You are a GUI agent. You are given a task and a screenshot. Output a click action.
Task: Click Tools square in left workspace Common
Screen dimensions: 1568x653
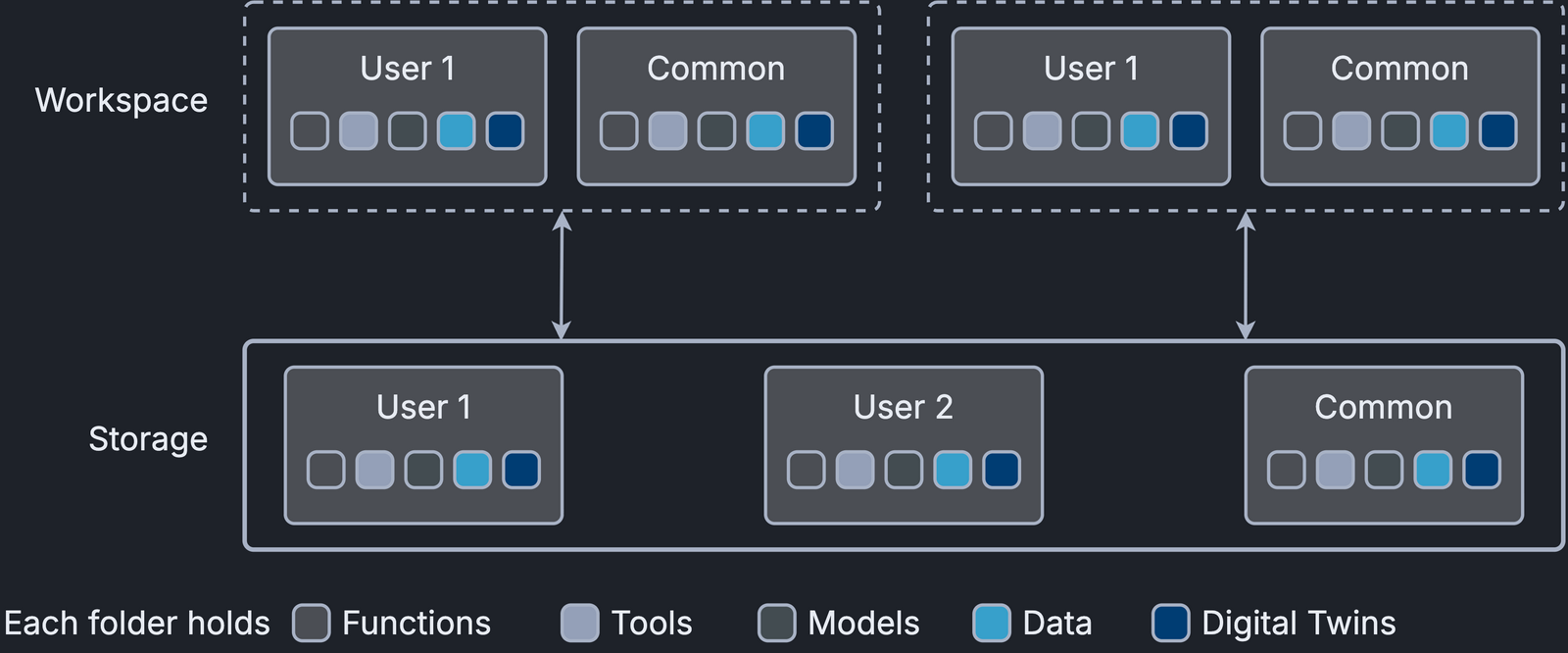(667, 130)
